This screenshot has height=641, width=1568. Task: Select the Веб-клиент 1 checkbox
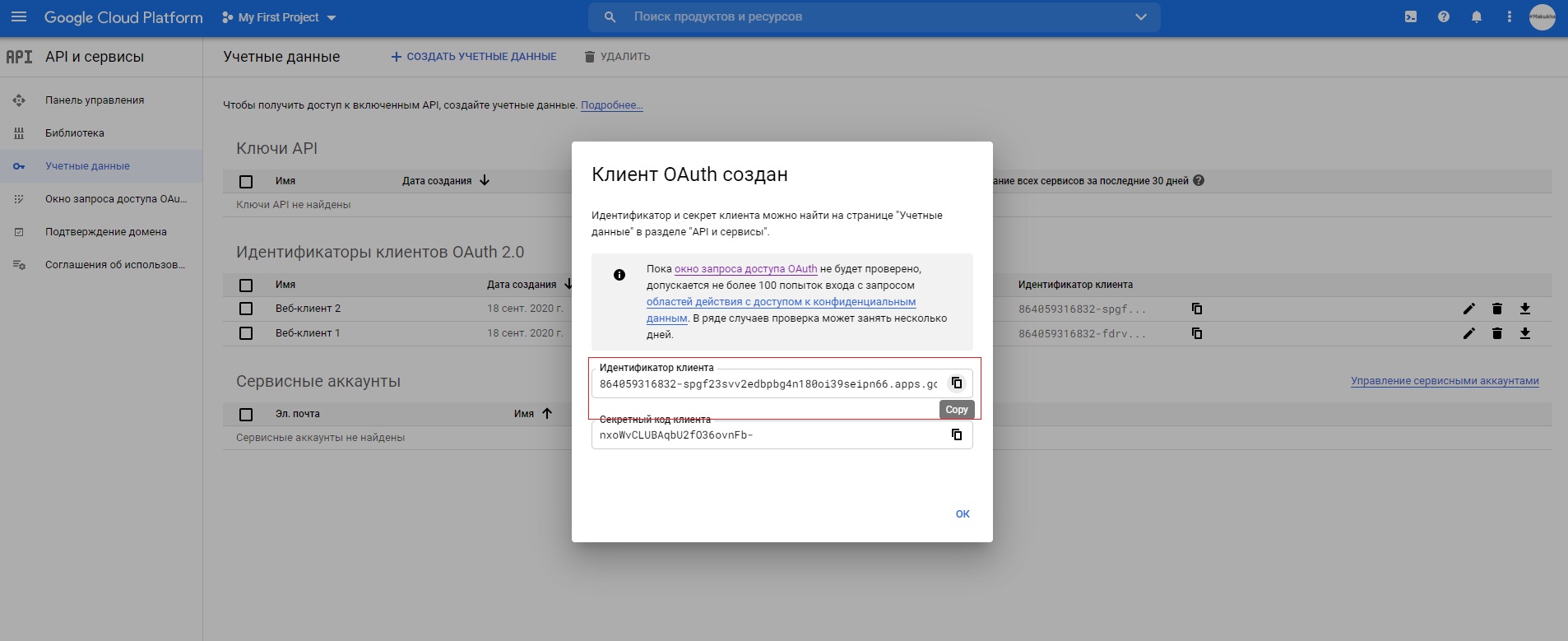246,333
